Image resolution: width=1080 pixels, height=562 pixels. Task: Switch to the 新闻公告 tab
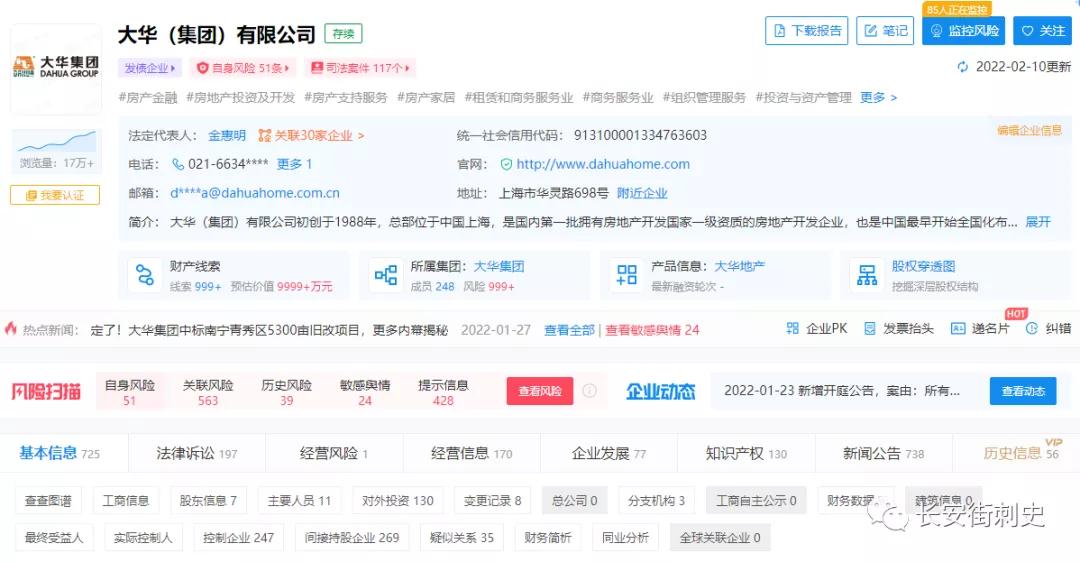point(884,452)
